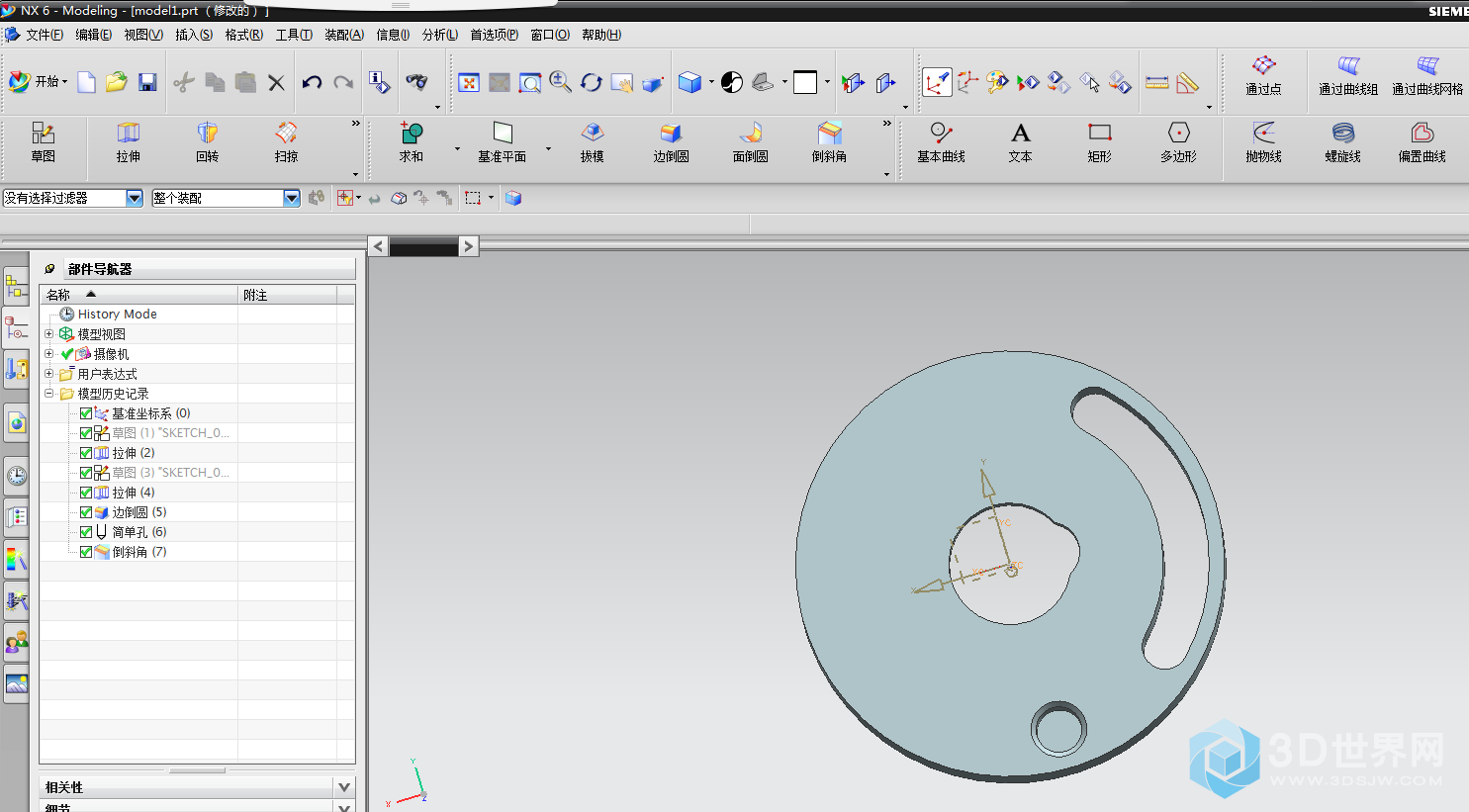
Task: Click scroll-left arrow above graphics window
Action: (x=378, y=246)
